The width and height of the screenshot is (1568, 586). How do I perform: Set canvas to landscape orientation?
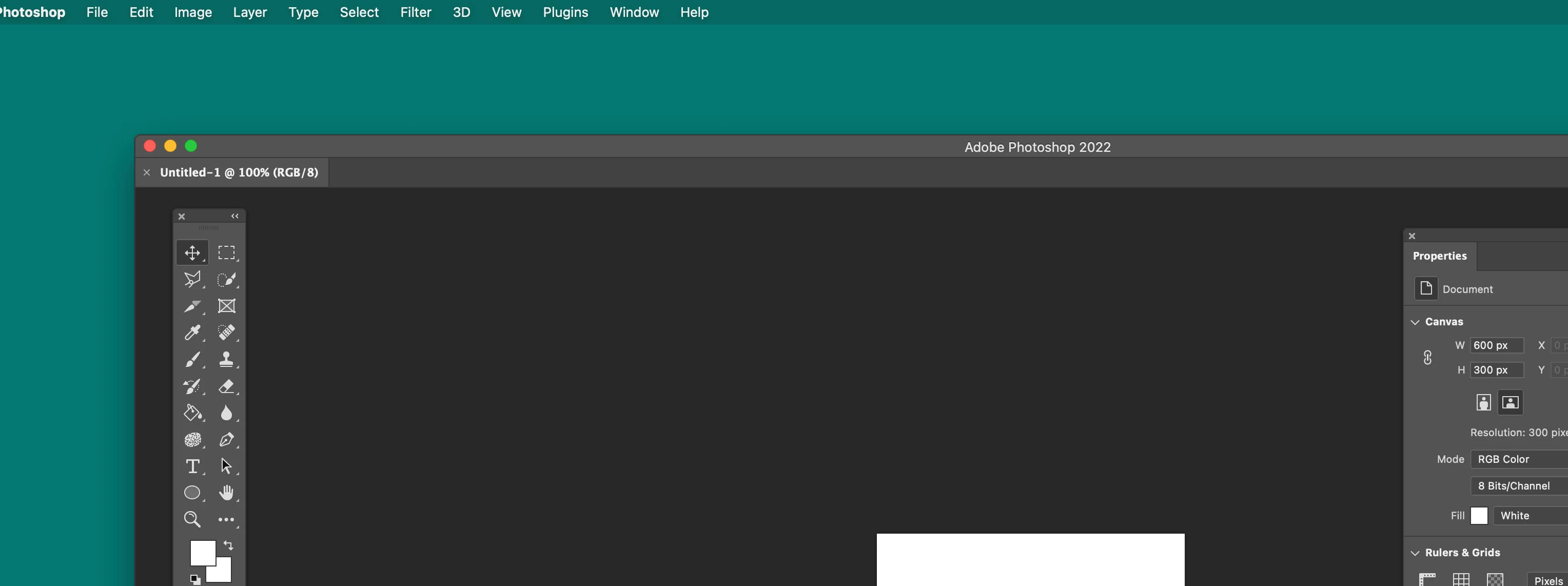1510,402
